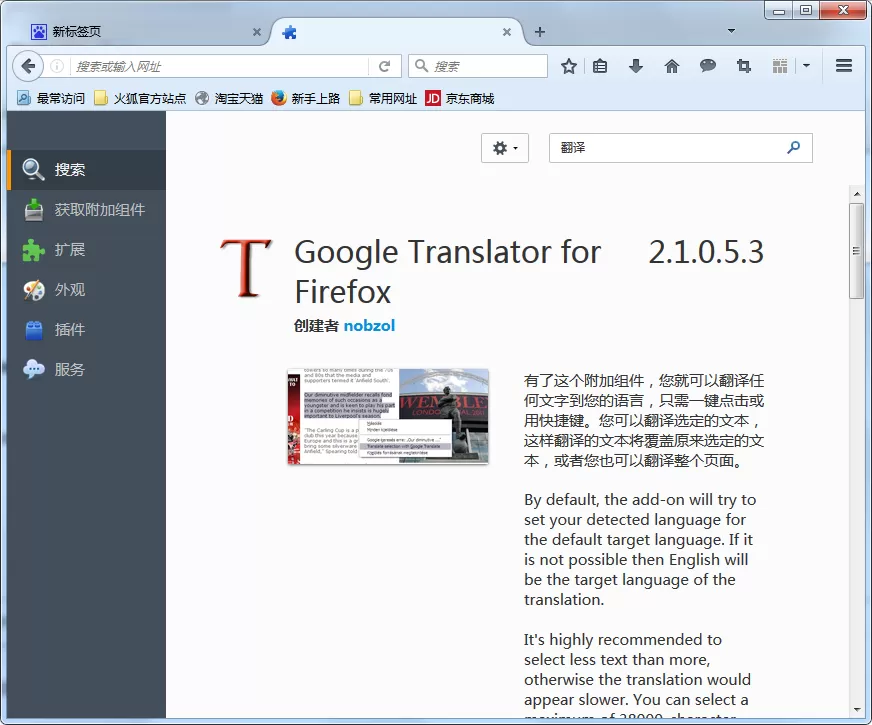The height and width of the screenshot is (725, 872).
Task: Open the list all tabs dropdown arrow
Action: click(731, 31)
